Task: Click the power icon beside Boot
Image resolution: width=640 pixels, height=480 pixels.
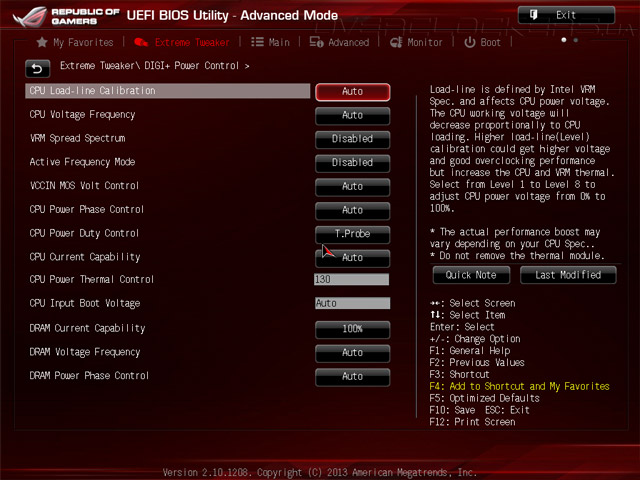Action: pos(470,42)
